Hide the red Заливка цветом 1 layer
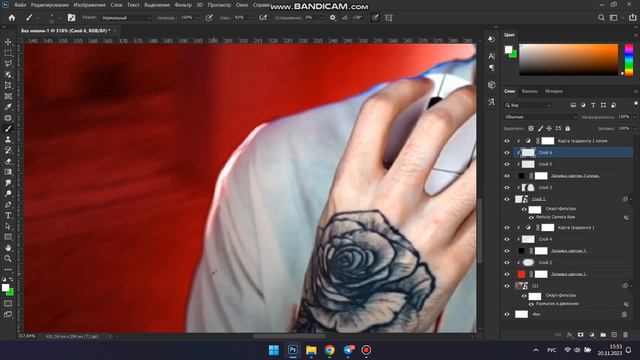 (507, 274)
